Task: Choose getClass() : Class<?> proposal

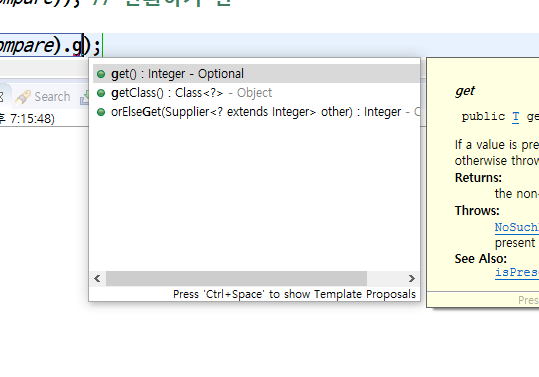Action: click(x=256, y=93)
